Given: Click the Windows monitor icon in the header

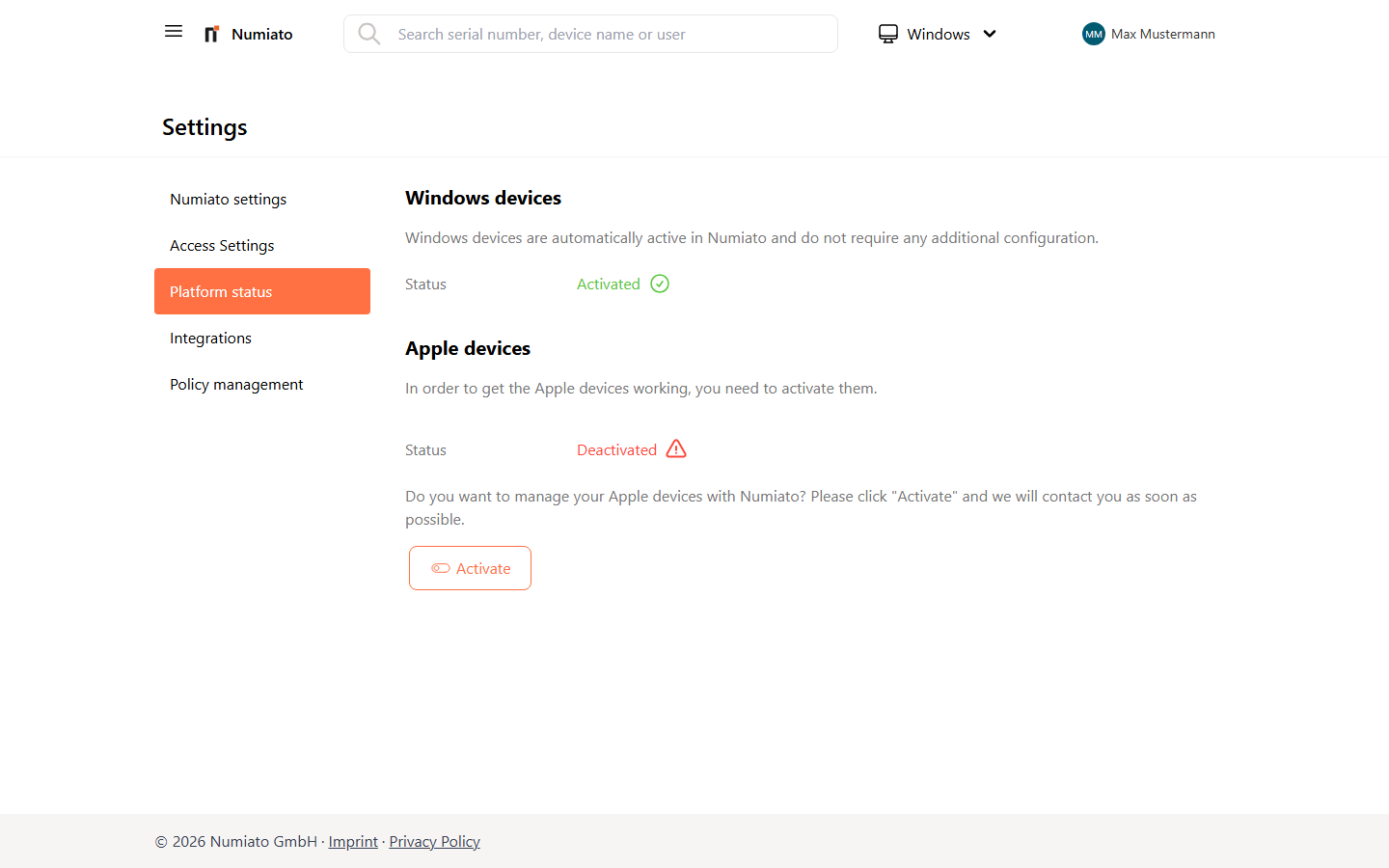Looking at the screenshot, I should click(x=887, y=33).
